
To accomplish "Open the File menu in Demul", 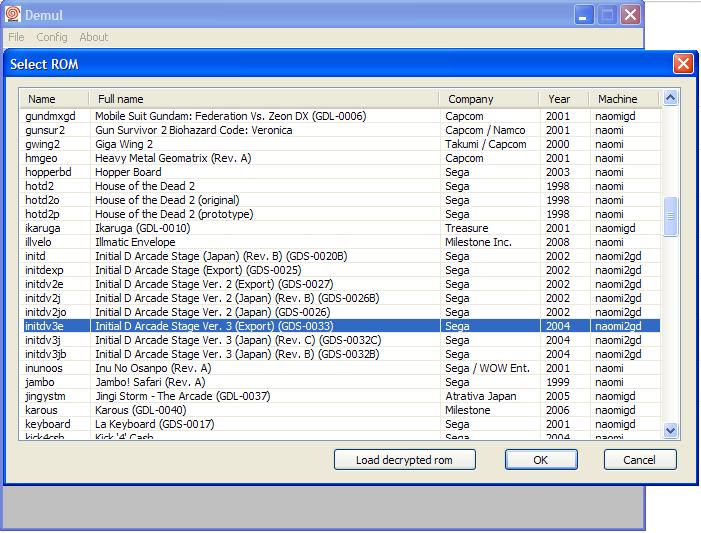I will [x=16, y=37].
